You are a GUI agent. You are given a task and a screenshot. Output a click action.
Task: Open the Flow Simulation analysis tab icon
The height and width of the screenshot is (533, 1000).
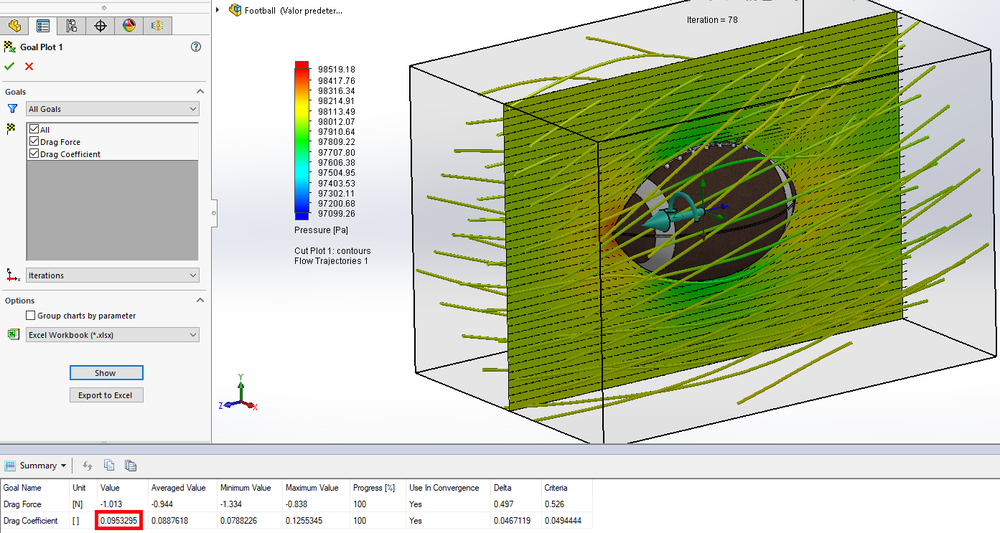pyautogui.click(x=158, y=26)
